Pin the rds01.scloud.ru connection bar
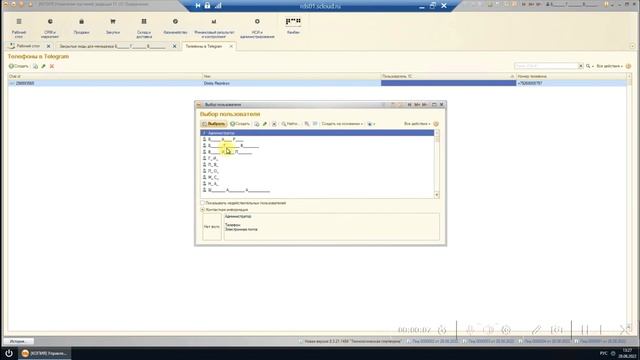The width and height of the screenshot is (640, 360). 198,6
